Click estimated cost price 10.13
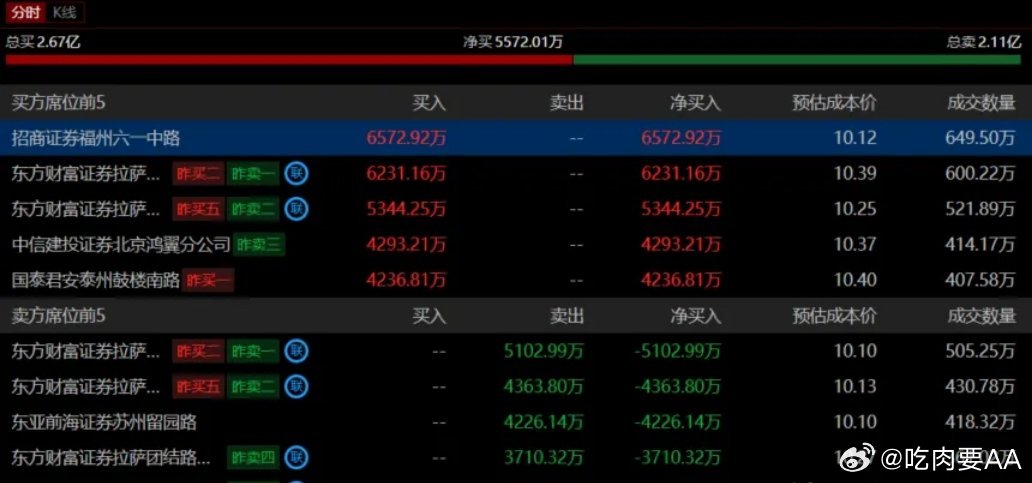Screen dimensions: 1032x483 [855, 386]
